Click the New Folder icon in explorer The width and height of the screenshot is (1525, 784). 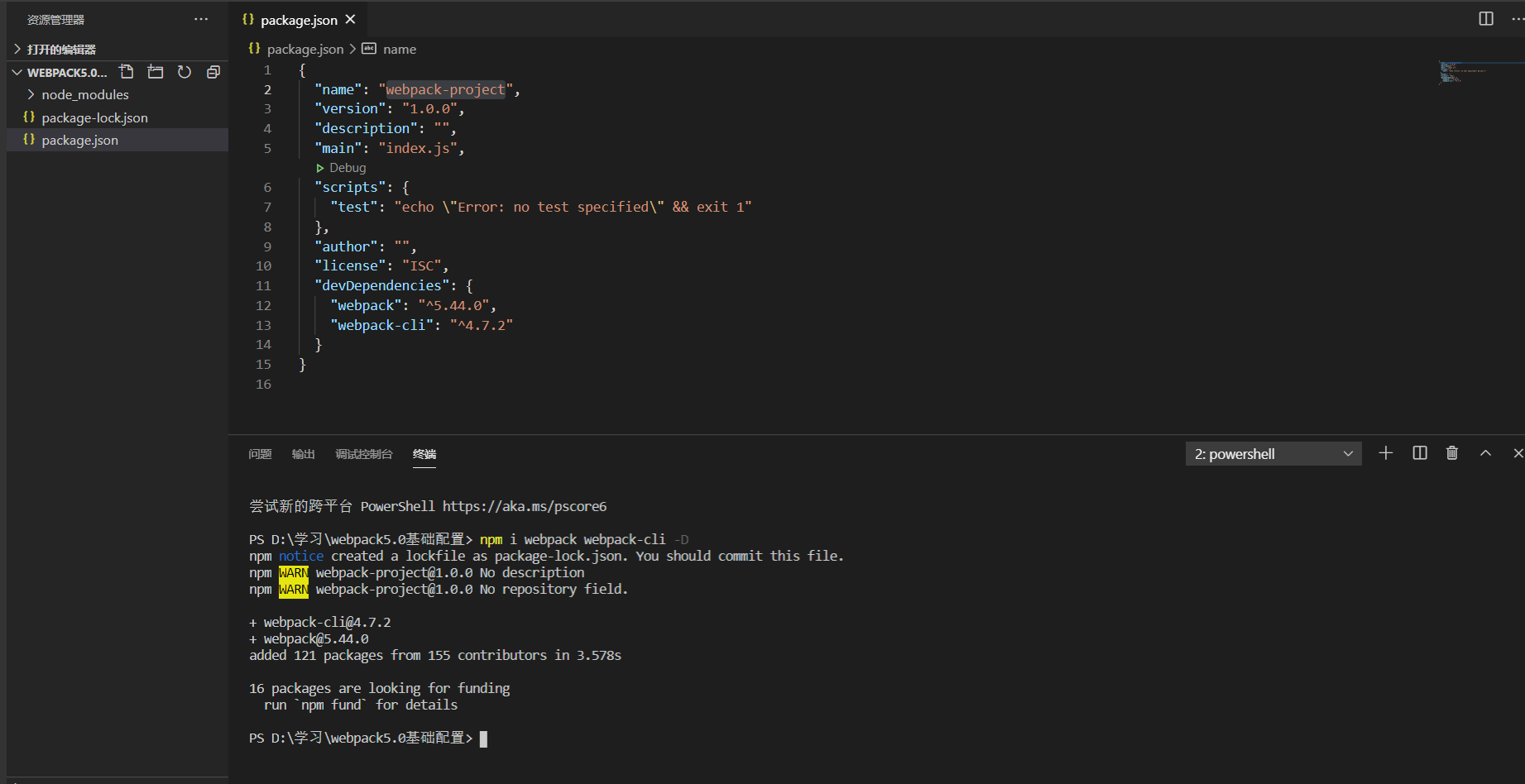pyautogui.click(x=156, y=72)
